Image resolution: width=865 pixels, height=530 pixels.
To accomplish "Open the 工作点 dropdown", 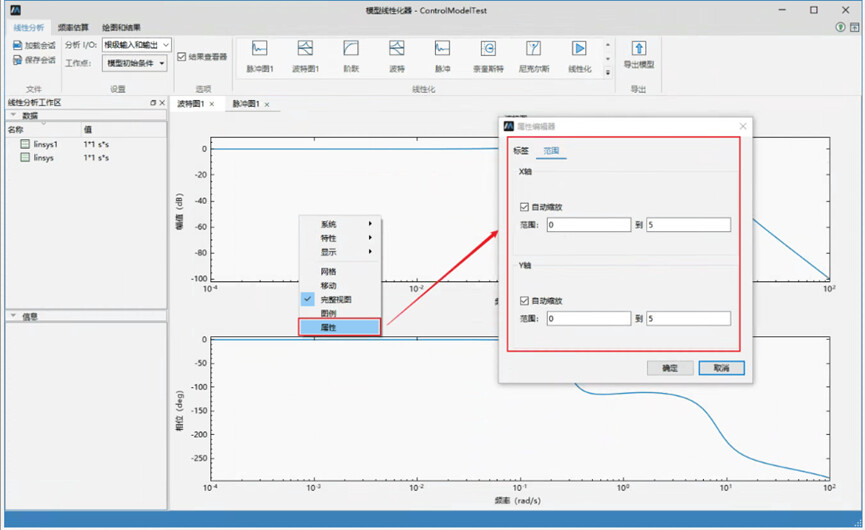I will (135, 63).
